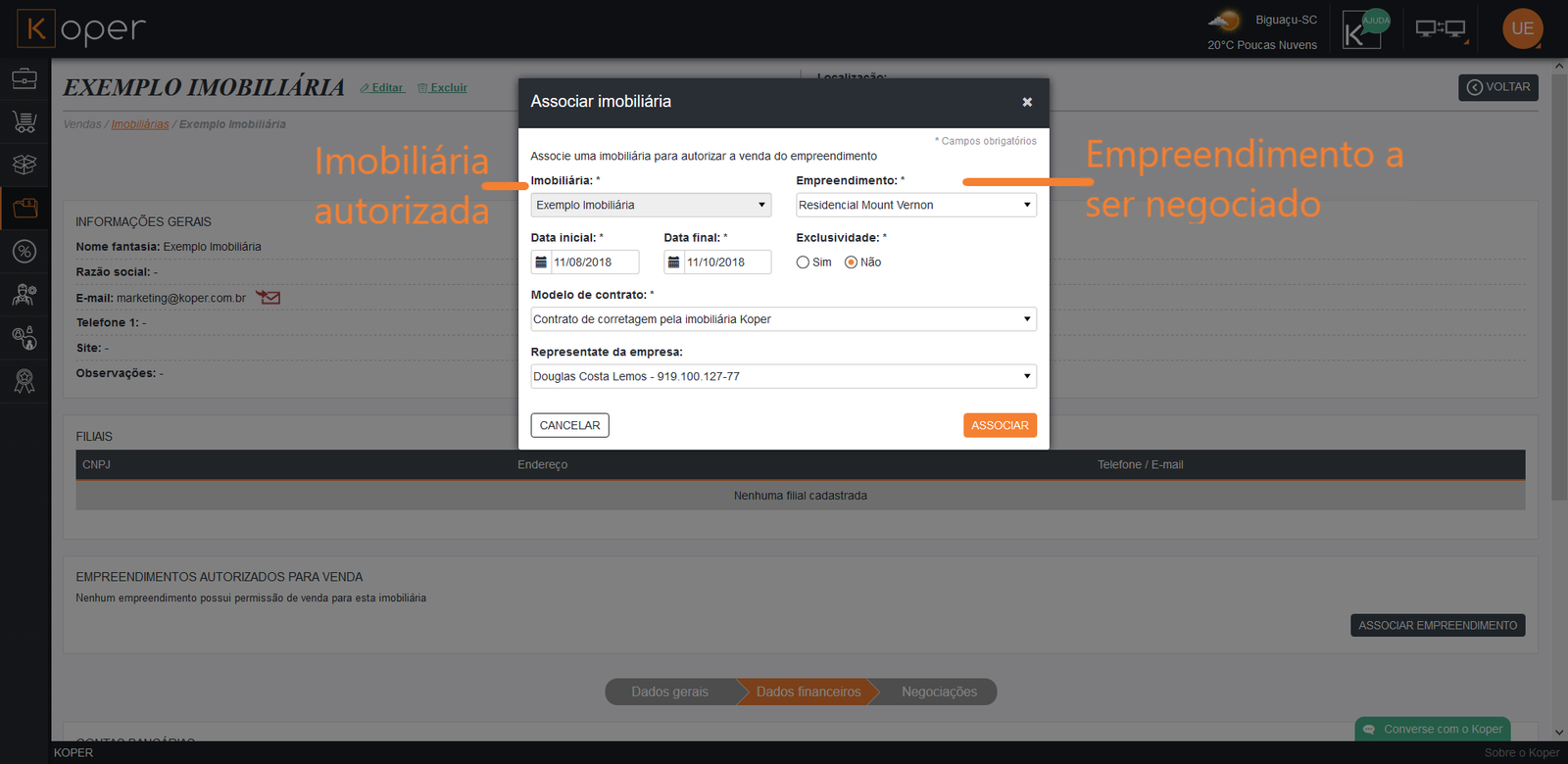
Task: Click the award ribbon sidebar icon
Action: 24,381
